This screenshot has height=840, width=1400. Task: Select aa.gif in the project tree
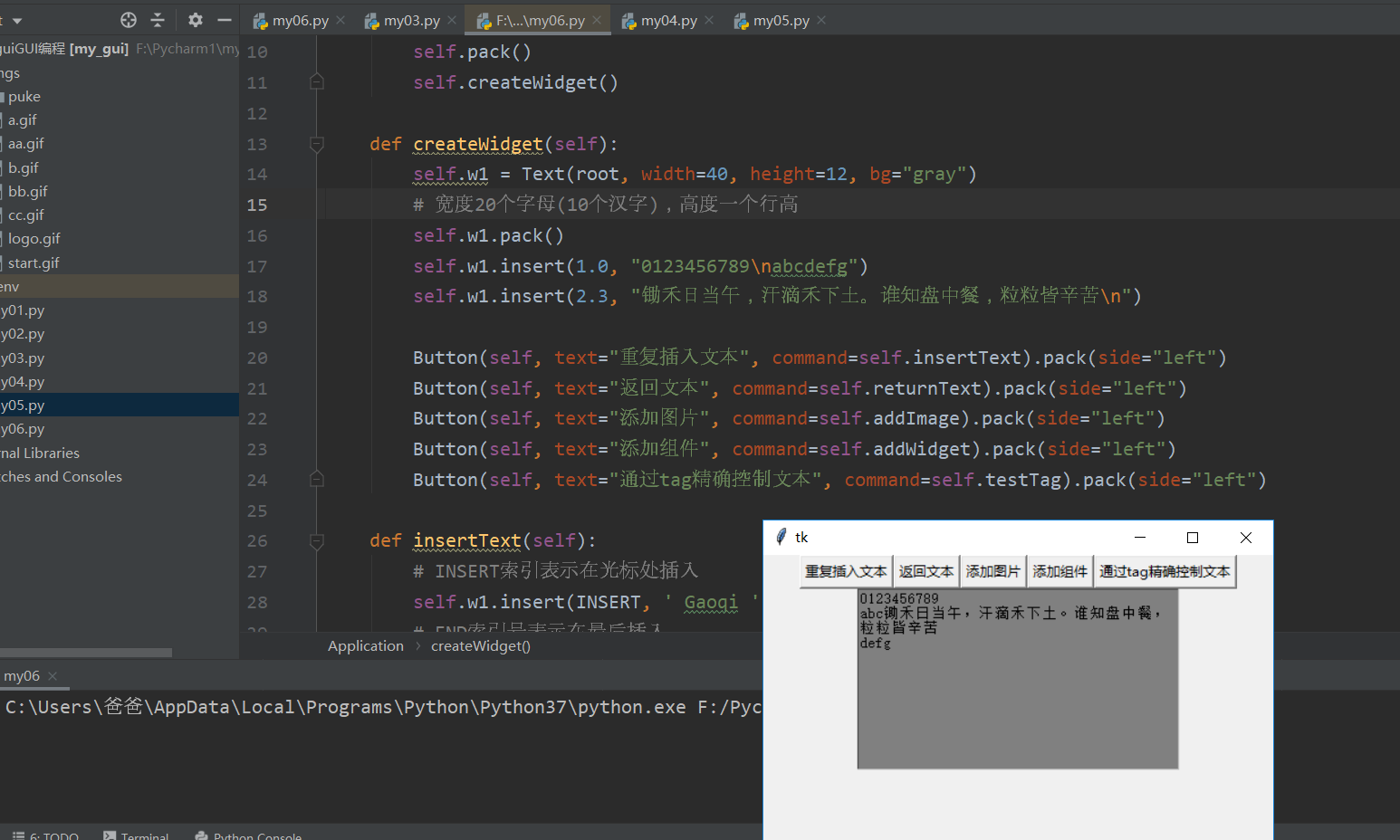coord(25,143)
